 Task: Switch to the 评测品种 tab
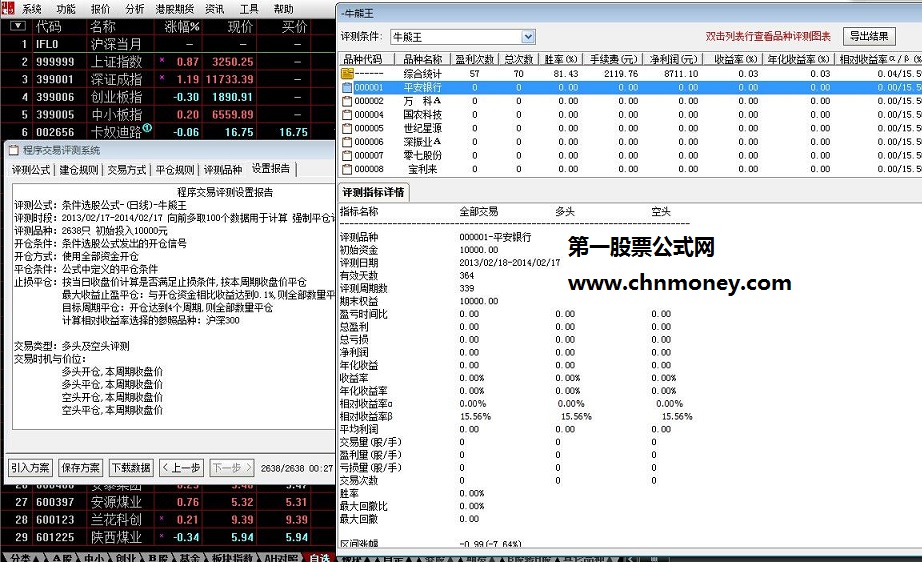pos(223,170)
